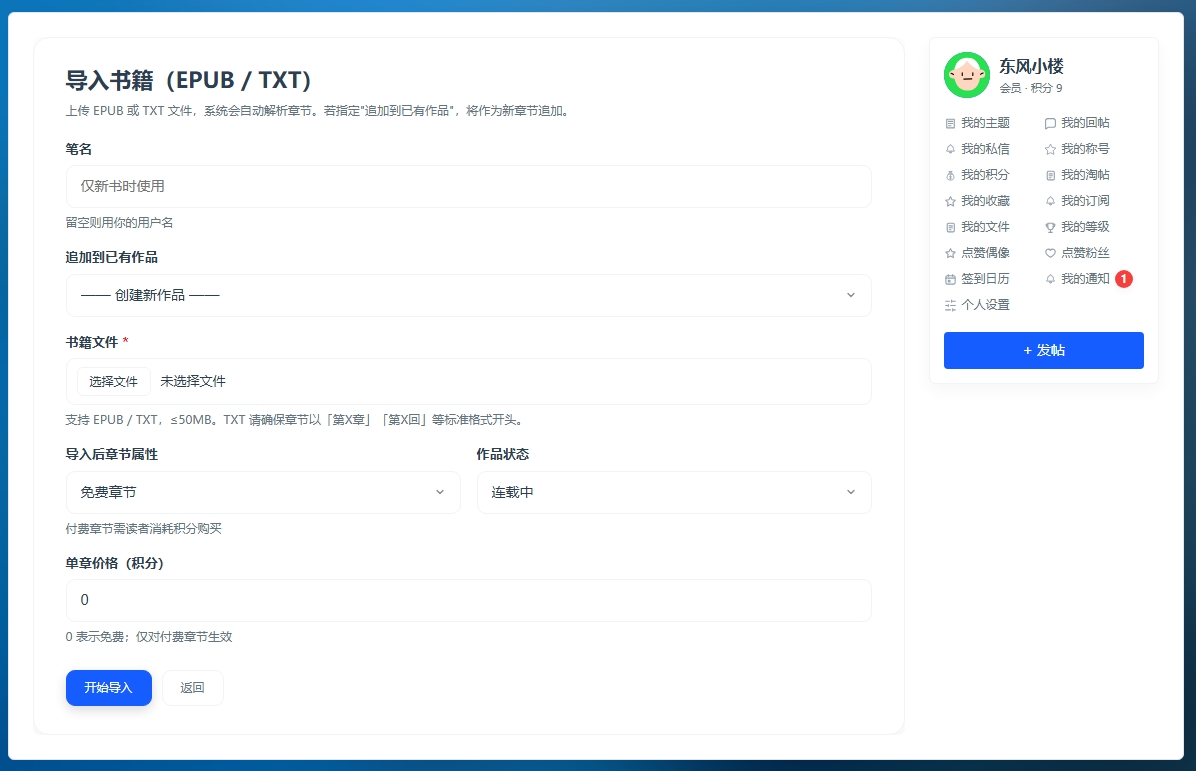Screen dimensions: 1196x771
Task: Open 我的订阅 subscriptions
Action: [1085, 201]
